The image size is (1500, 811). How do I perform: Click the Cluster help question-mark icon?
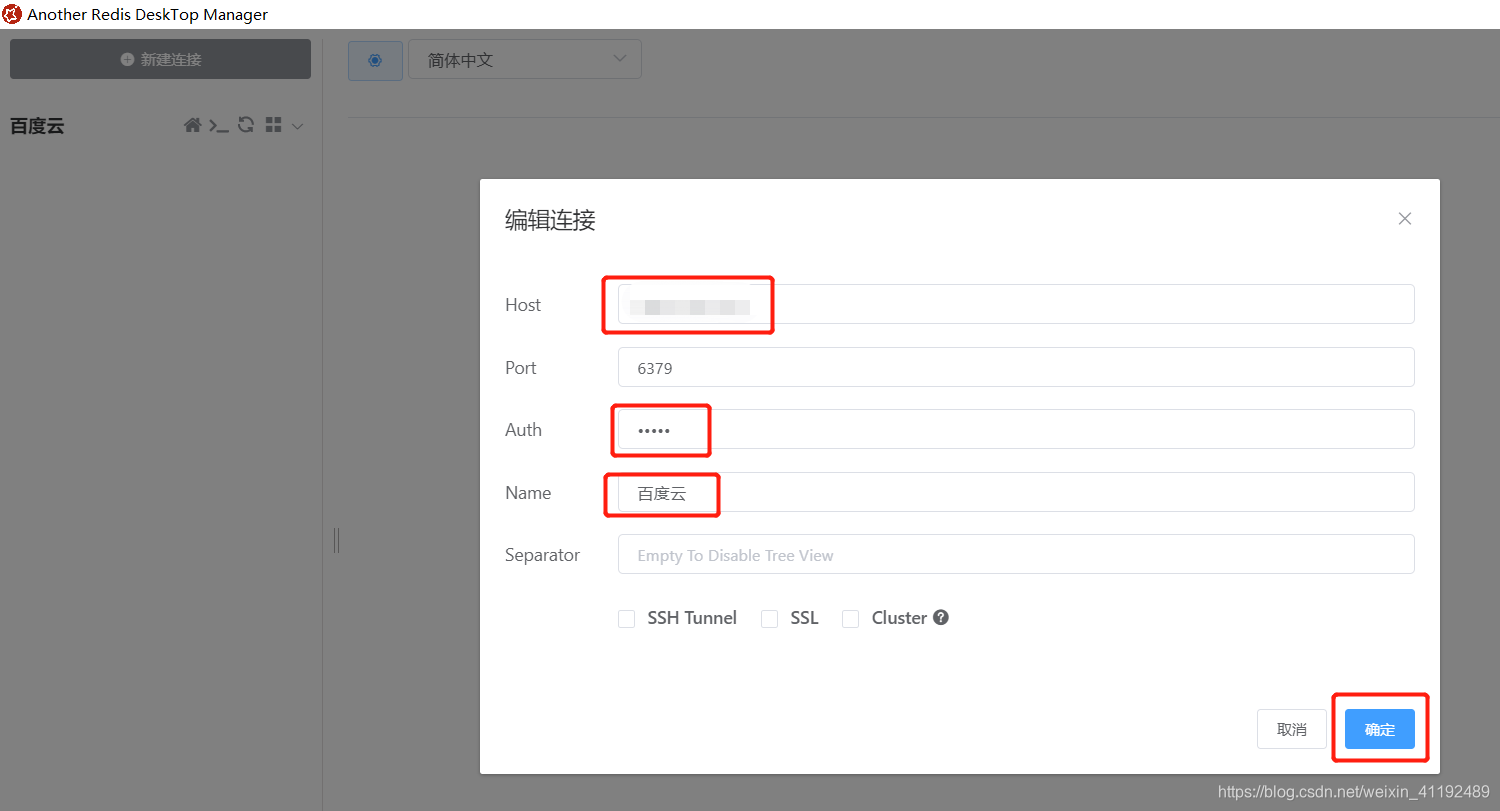tap(940, 618)
